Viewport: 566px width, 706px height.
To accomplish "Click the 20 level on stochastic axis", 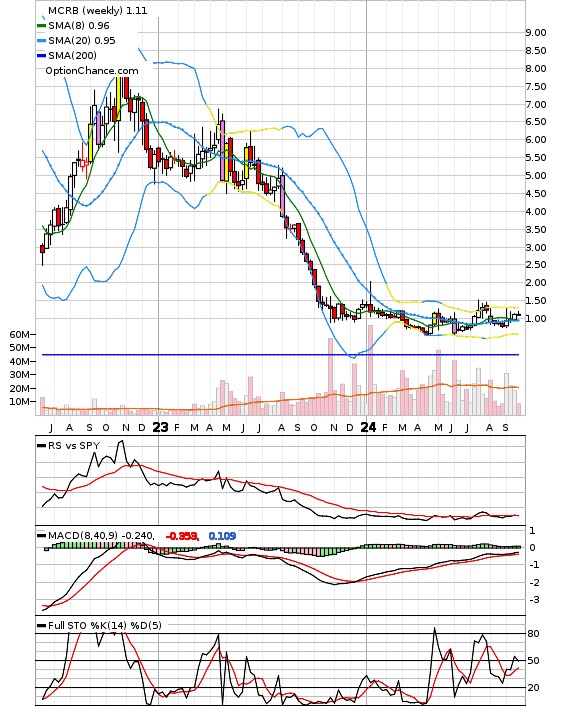I will tap(533, 688).
